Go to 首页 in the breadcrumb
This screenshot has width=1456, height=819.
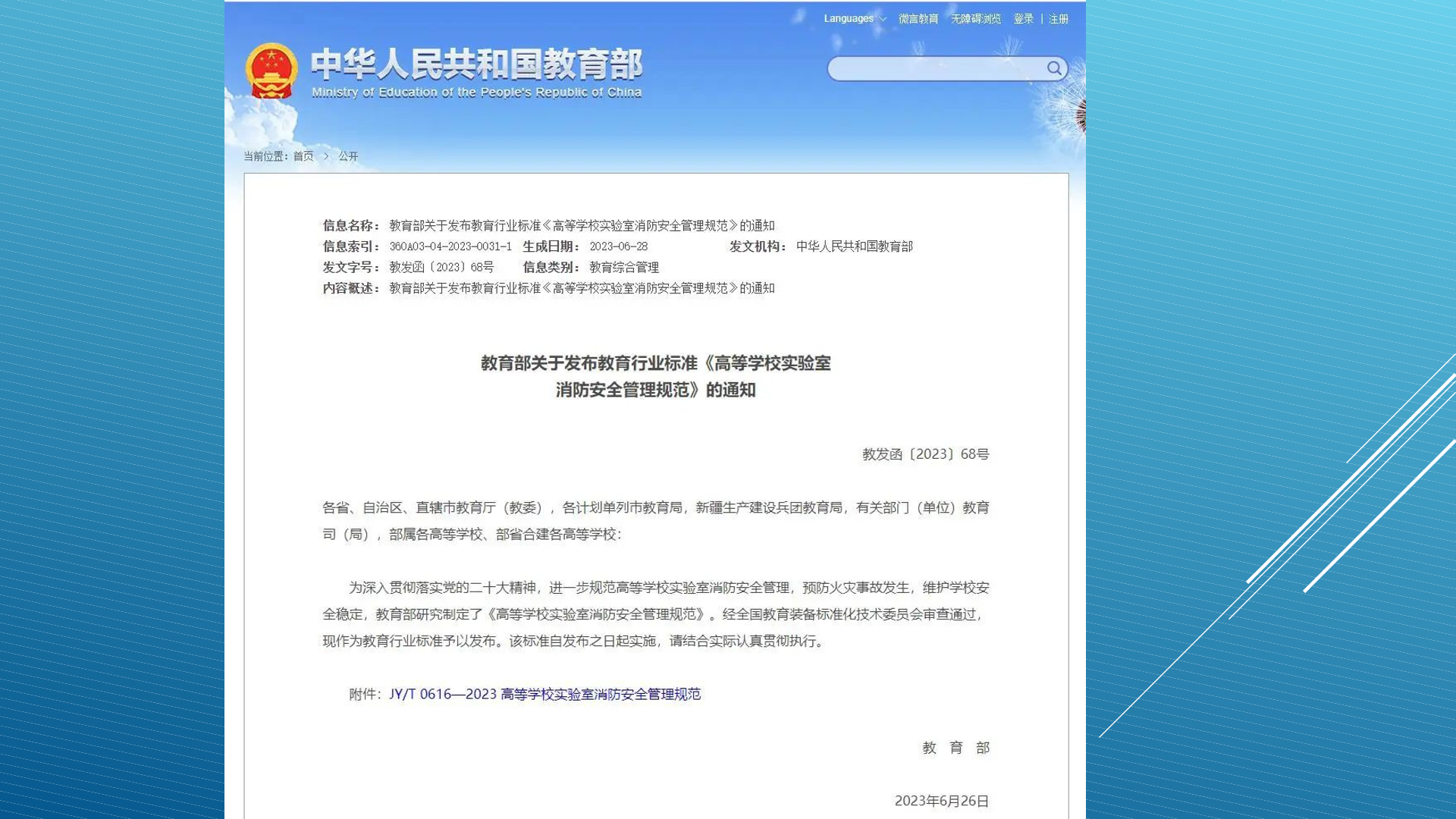(303, 156)
